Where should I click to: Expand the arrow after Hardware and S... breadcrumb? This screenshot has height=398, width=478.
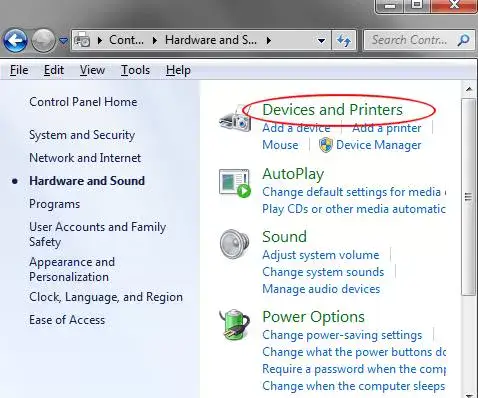coord(269,40)
